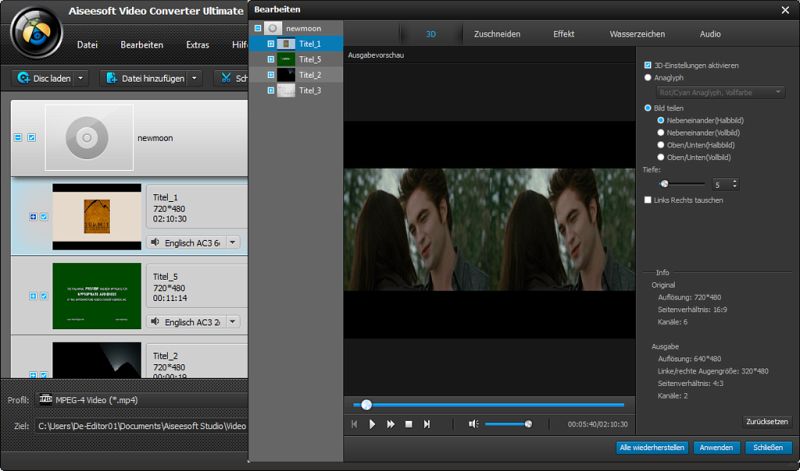This screenshot has height=471, width=800.
Task: Expand Titel_2 node in the Bearbeiten tree
Action: pyautogui.click(x=271, y=75)
